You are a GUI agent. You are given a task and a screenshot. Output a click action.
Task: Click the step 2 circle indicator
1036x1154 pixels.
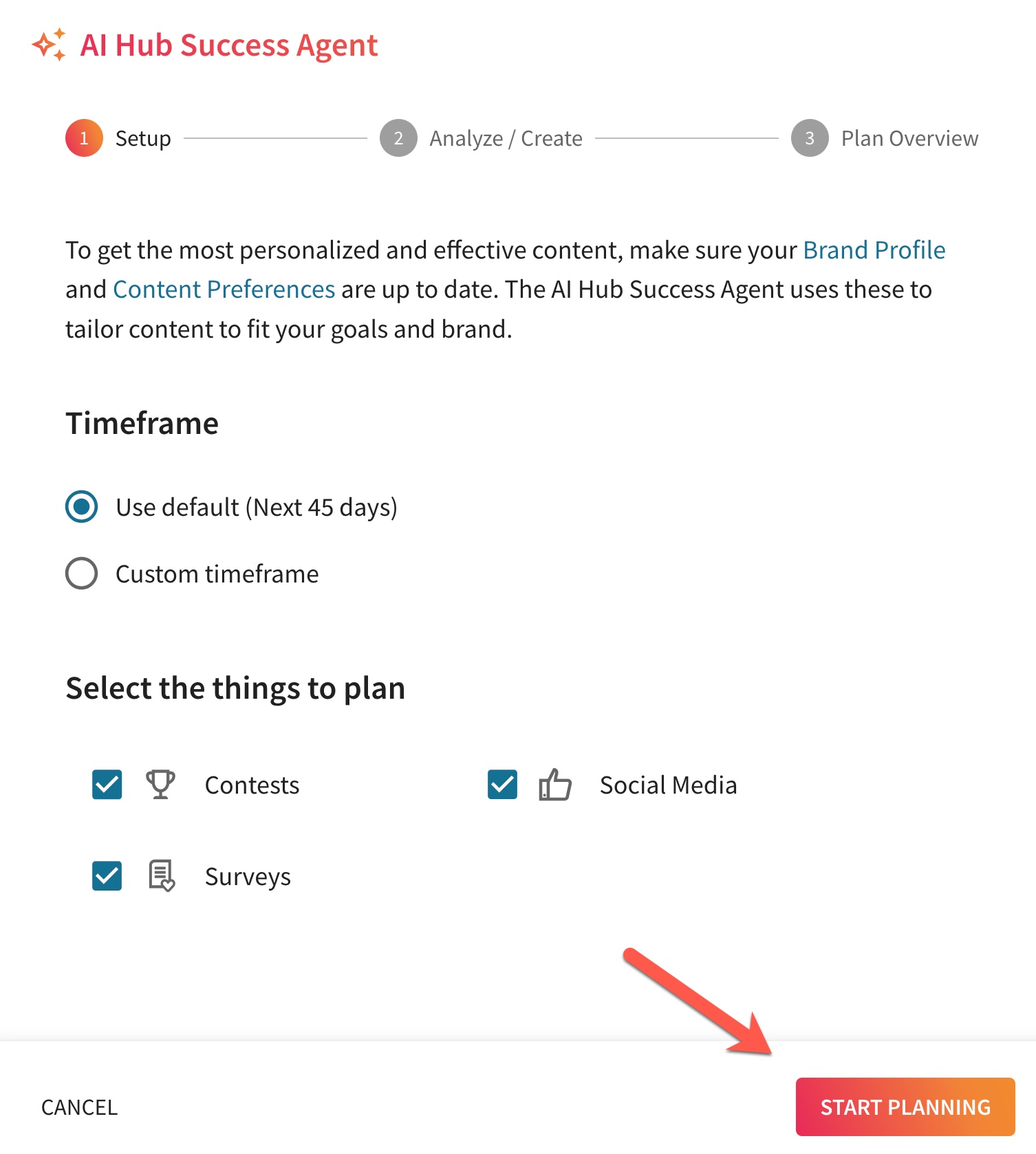[398, 138]
